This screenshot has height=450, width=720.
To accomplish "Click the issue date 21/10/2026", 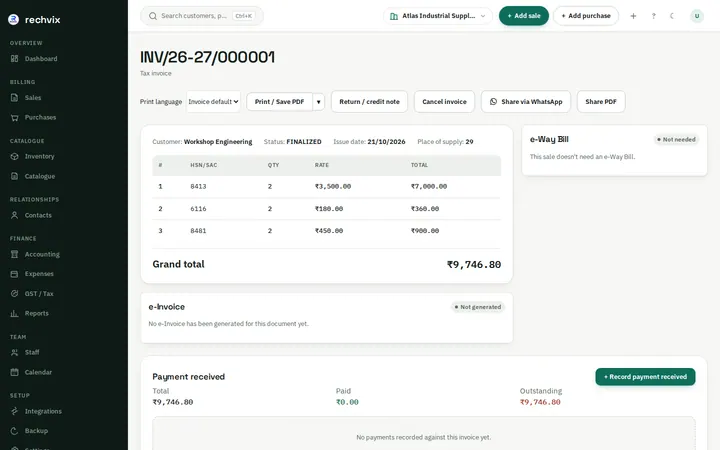I will coord(386,142).
